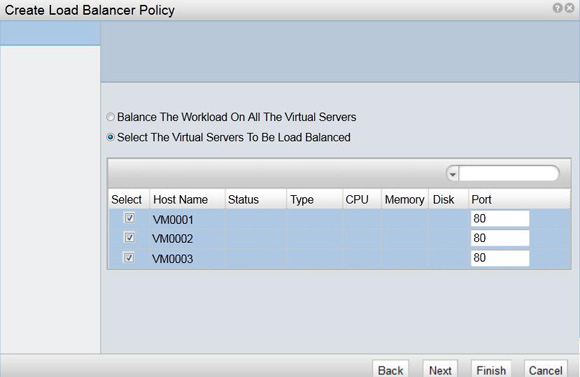Select the VM0002 host row
The height and width of the screenshot is (377, 580).
click(x=339, y=239)
